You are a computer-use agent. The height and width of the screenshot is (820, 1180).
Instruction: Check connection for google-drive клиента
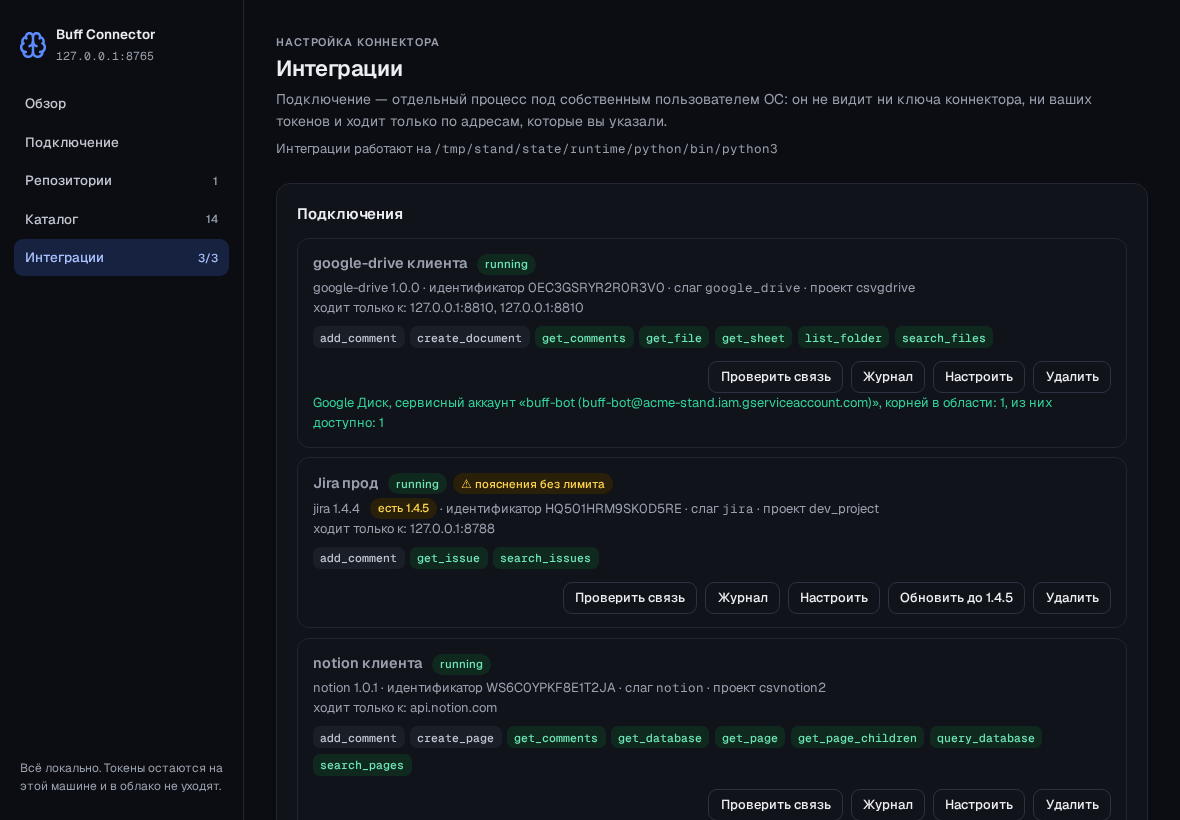coord(775,377)
